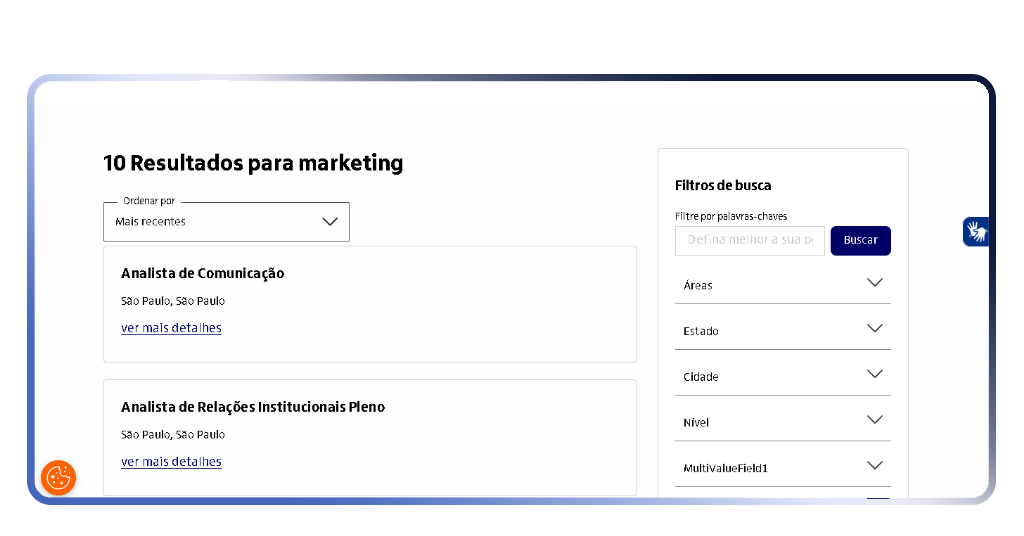This screenshot has height=536, width=1024.
Task: Click the Filtre por palavras-chaves label
Action: pyautogui.click(x=731, y=216)
